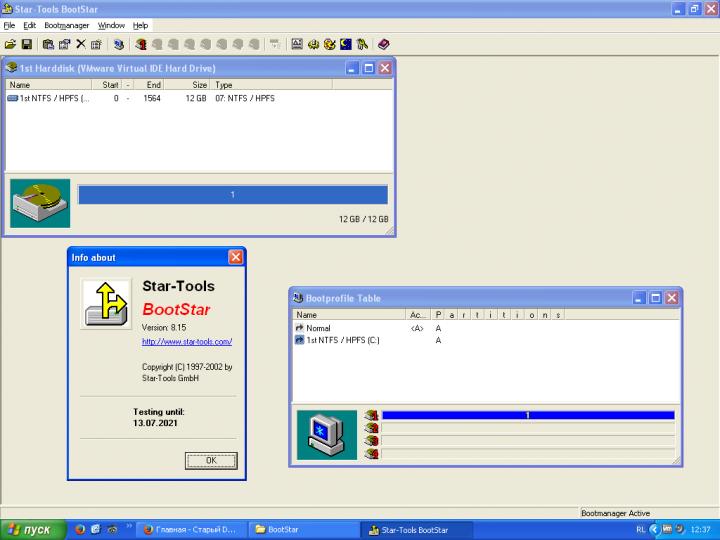Click the blue partition 1 bar in the harddisk window

tap(232, 195)
